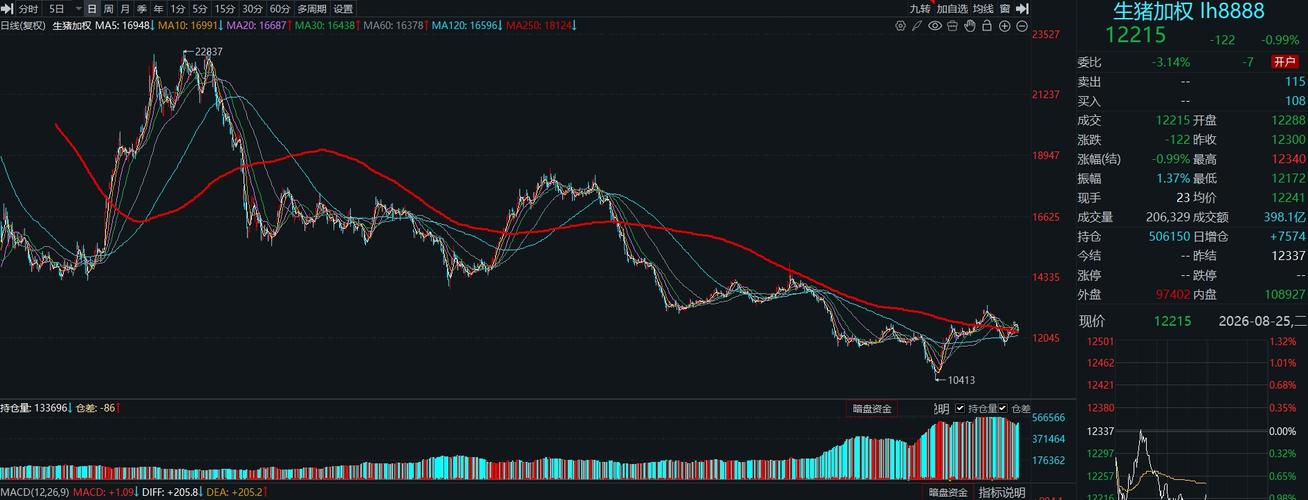Click the window layout icon beside 均线
1308x500 pixels.
coord(1005,8)
